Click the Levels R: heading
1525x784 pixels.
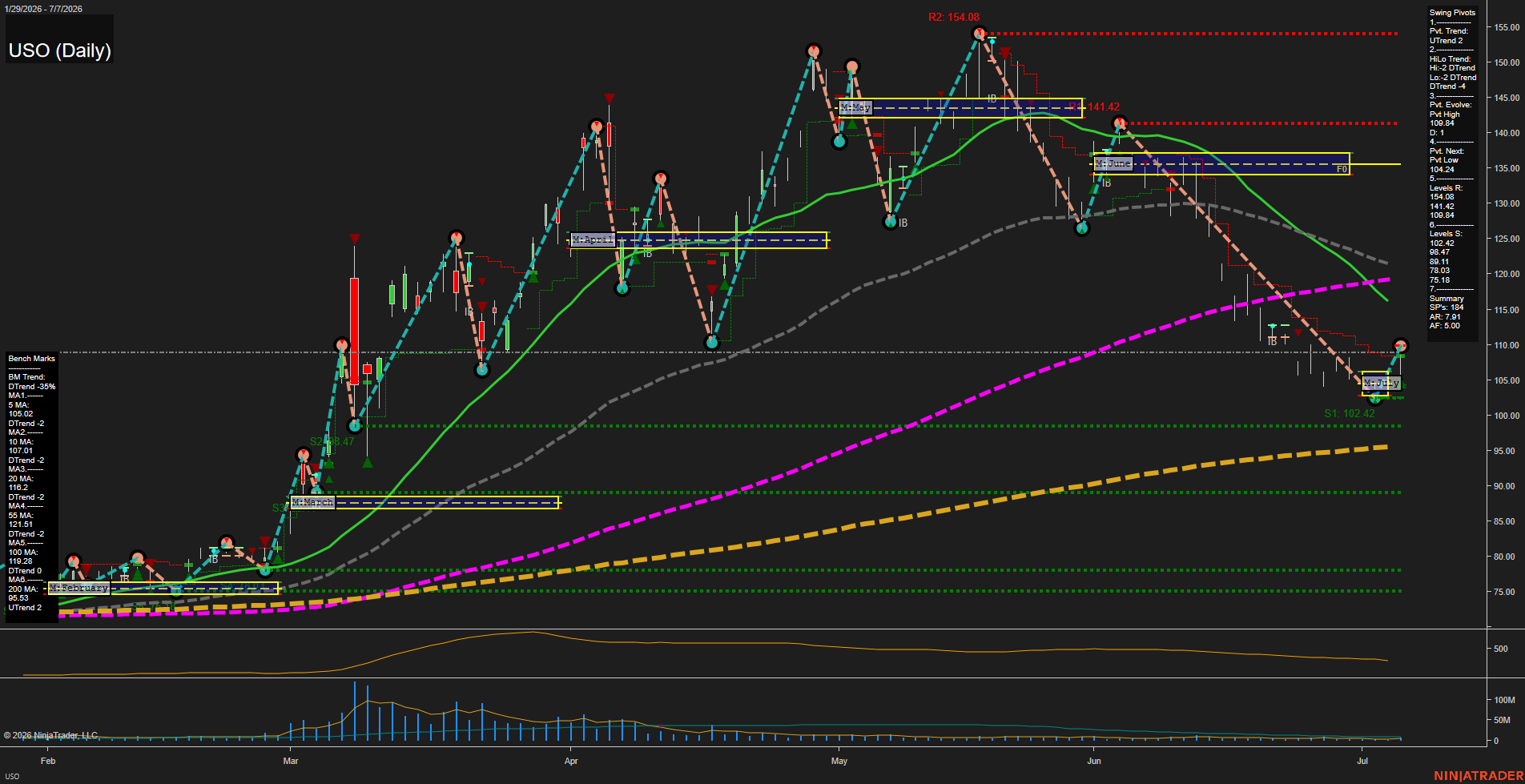click(1446, 188)
